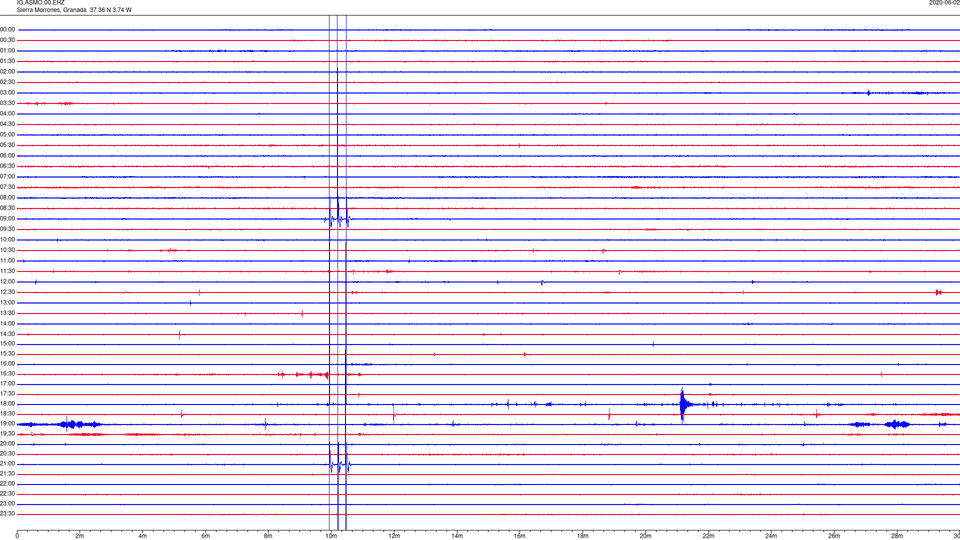The image size is (960, 540).
Task: Select the 08:00 trace time label
Action: [7, 198]
